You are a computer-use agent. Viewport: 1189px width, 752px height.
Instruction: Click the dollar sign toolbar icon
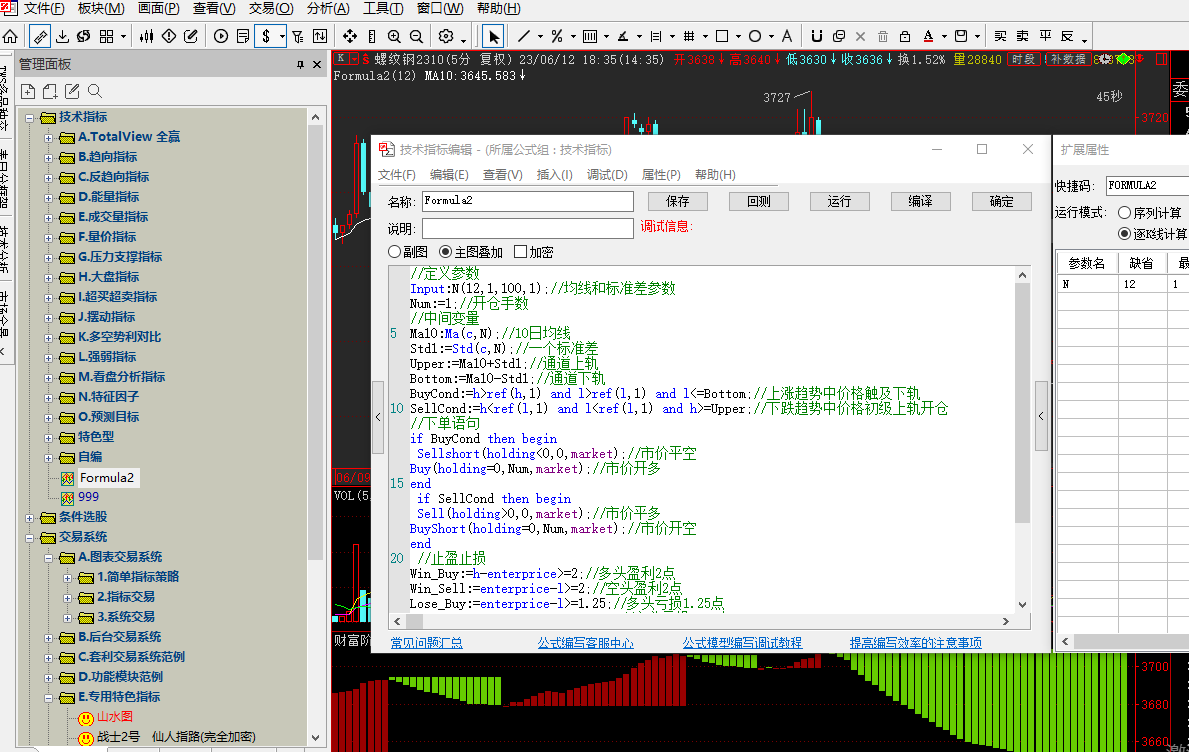tap(266, 36)
